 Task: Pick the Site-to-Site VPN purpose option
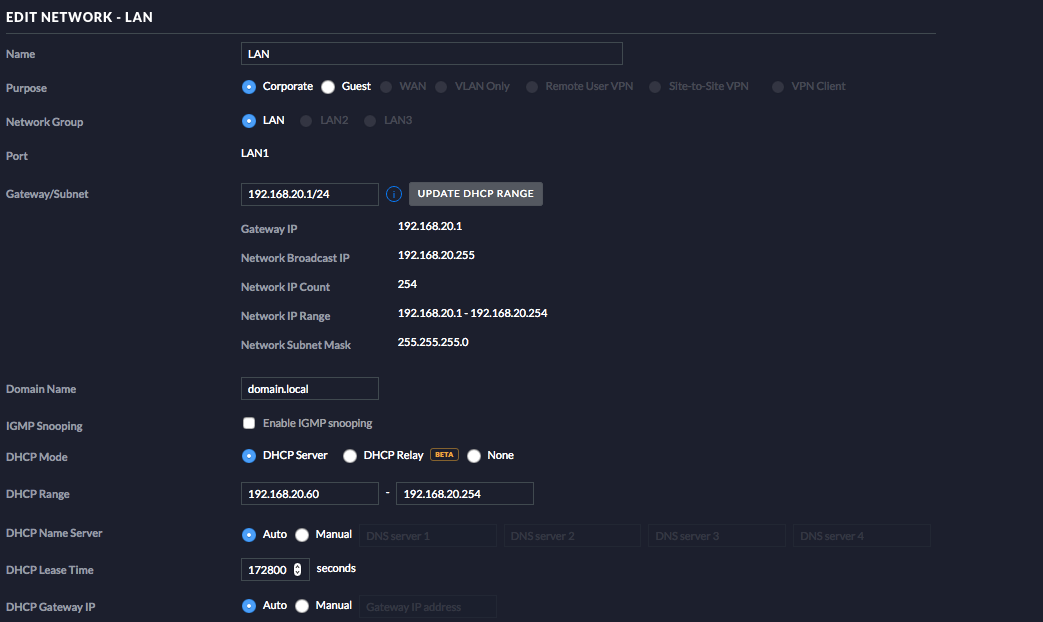coord(655,87)
